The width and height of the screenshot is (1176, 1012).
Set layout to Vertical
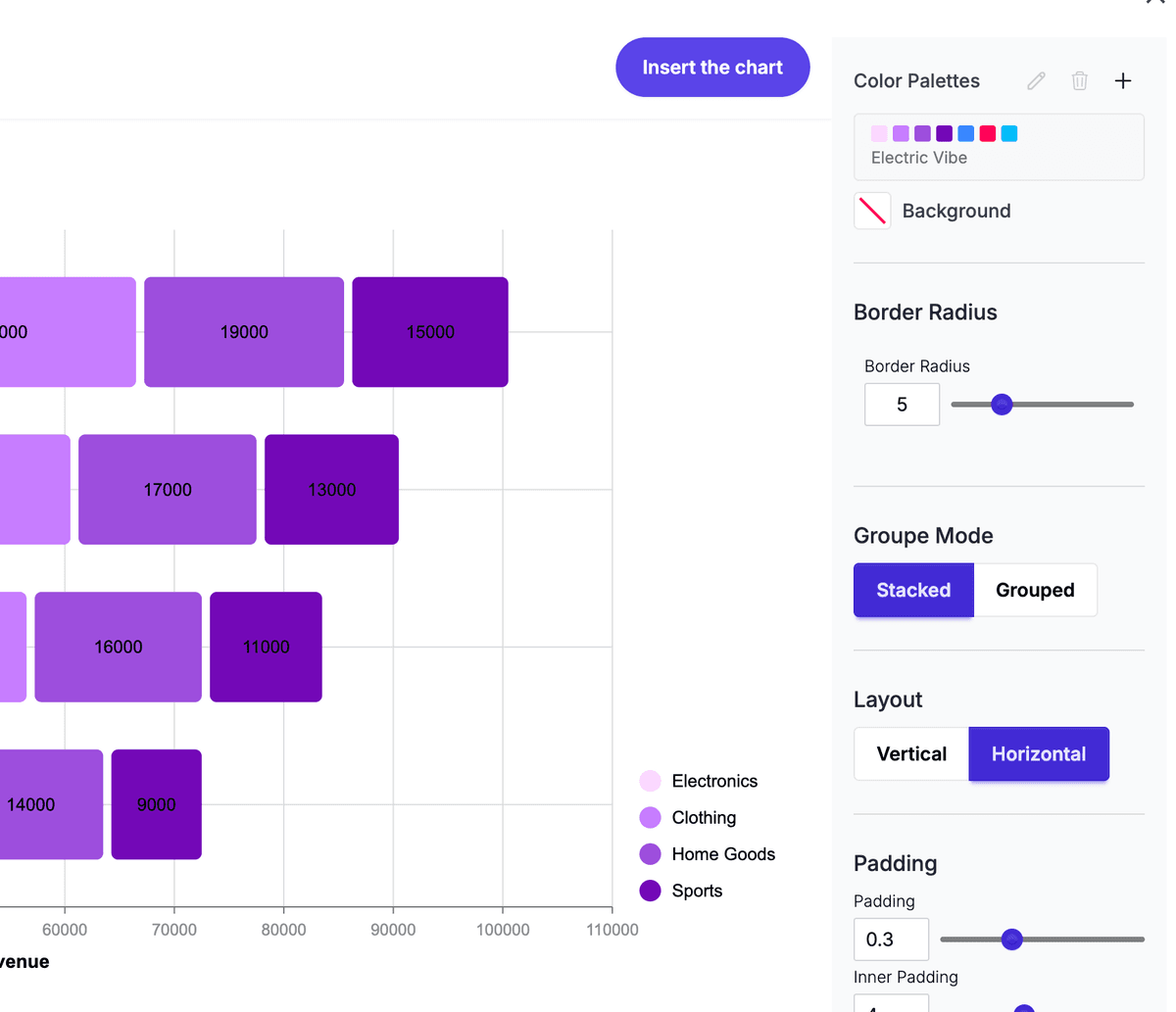click(x=911, y=753)
